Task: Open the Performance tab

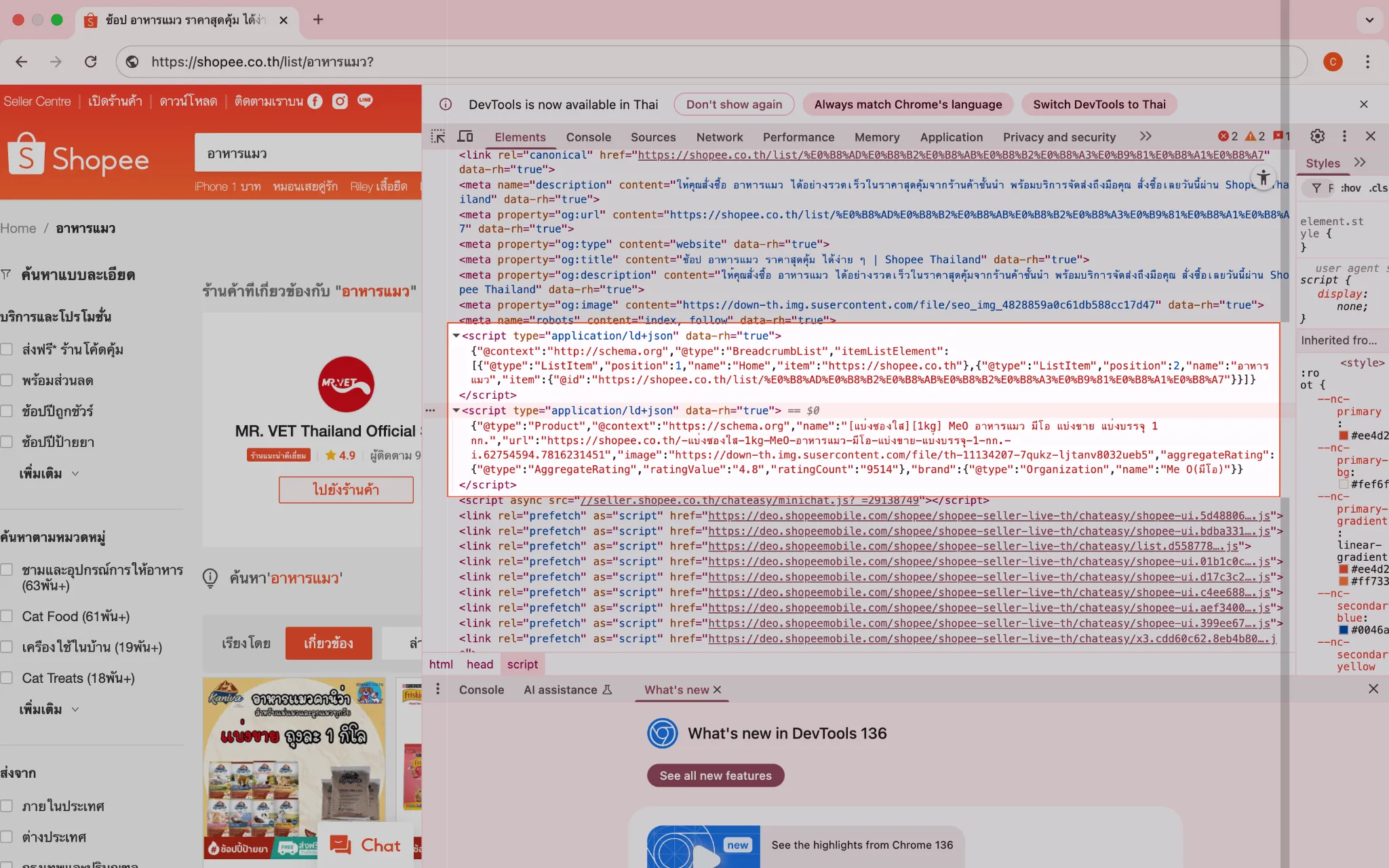Action: point(798,137)
